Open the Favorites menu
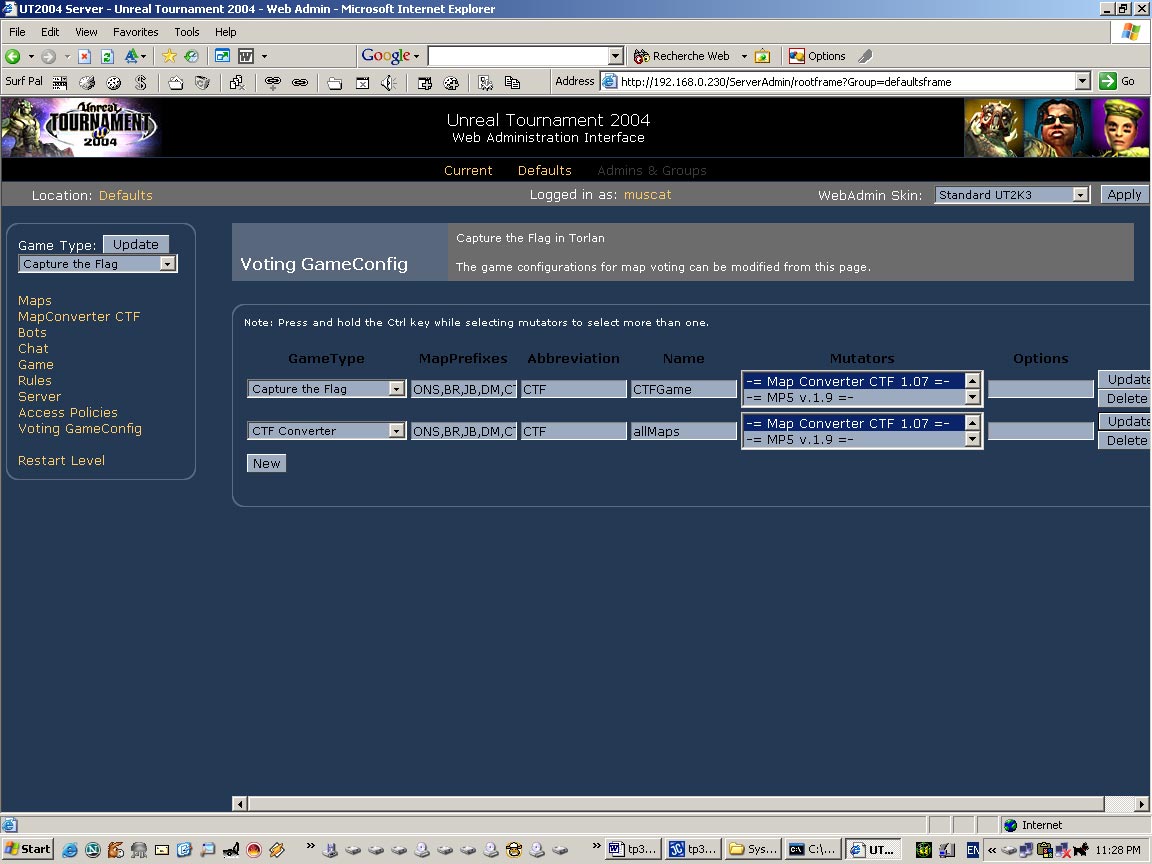The image size is (1152, 864). pos(135,32)
